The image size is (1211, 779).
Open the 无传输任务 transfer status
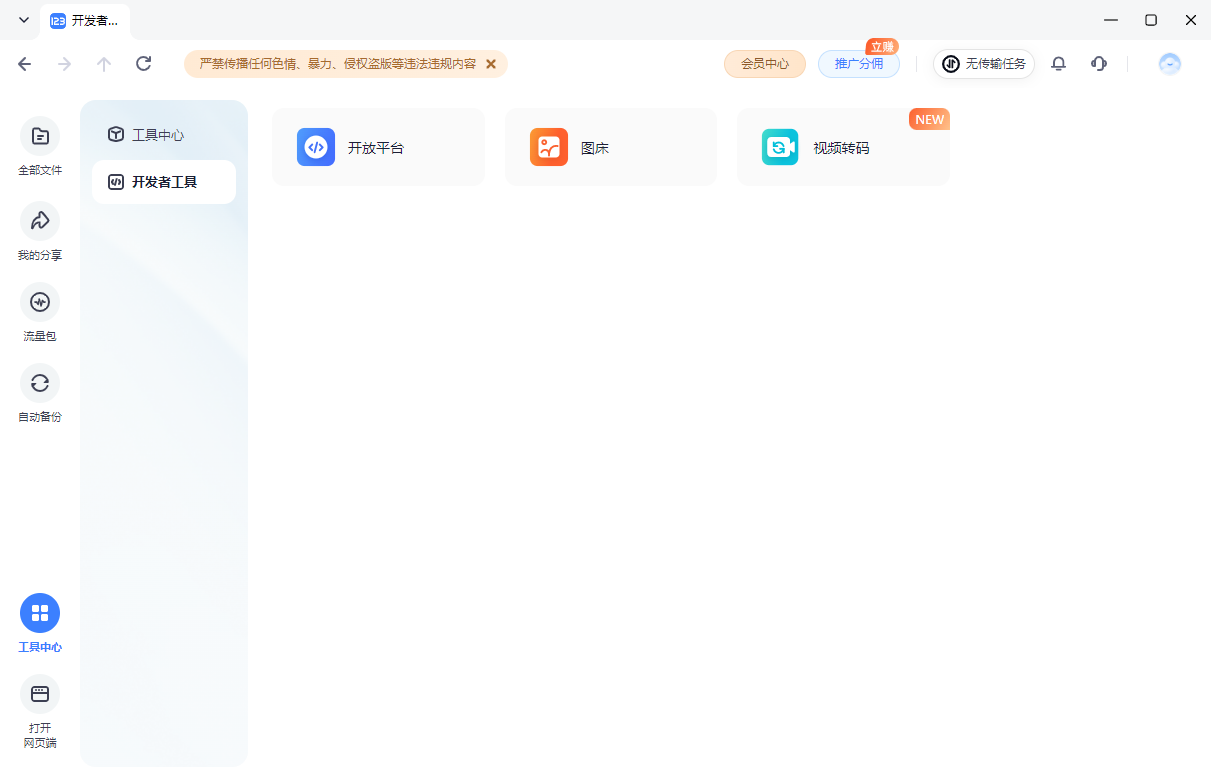point(984,64)
